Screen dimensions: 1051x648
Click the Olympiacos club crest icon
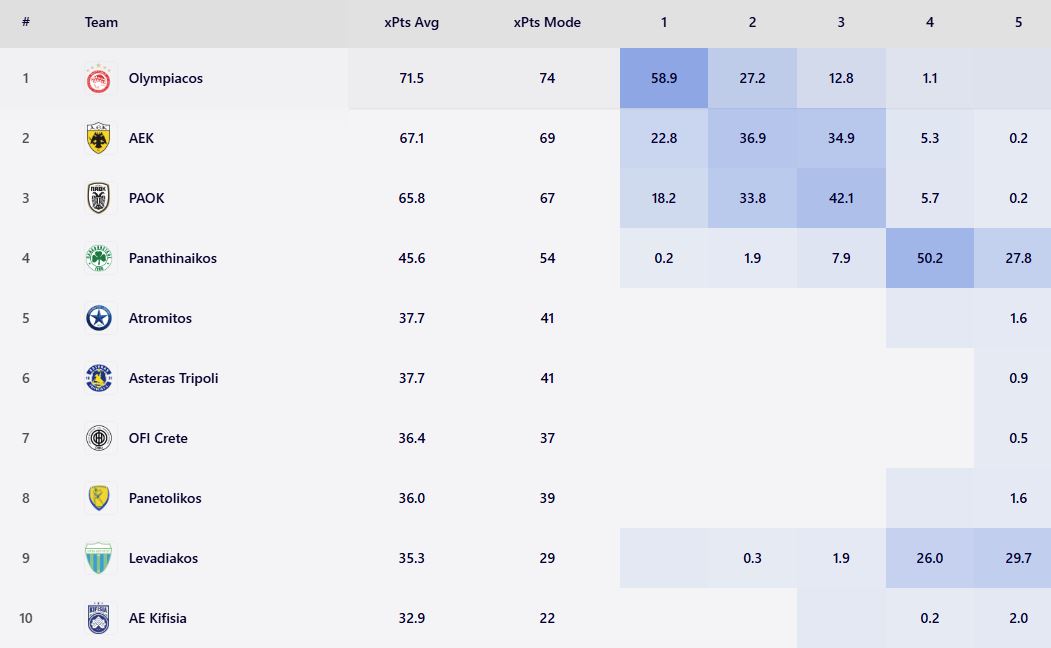point(98,78)
